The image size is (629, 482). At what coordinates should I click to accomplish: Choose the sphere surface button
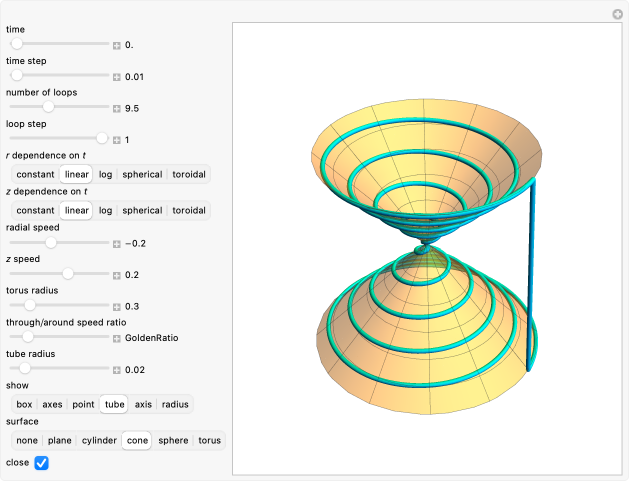point(172,440)
